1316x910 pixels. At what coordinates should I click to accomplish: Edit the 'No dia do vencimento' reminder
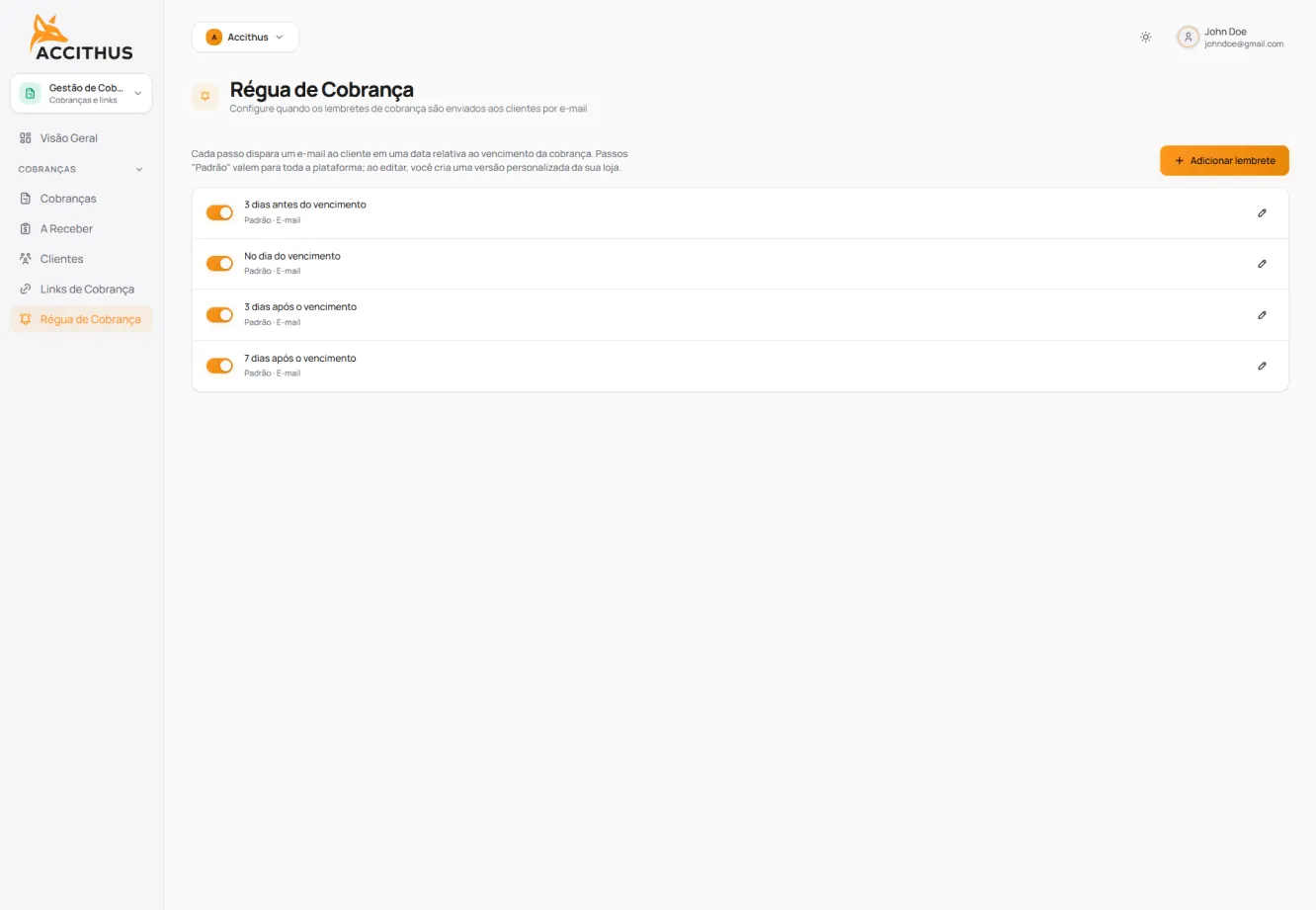(1262, 264)
